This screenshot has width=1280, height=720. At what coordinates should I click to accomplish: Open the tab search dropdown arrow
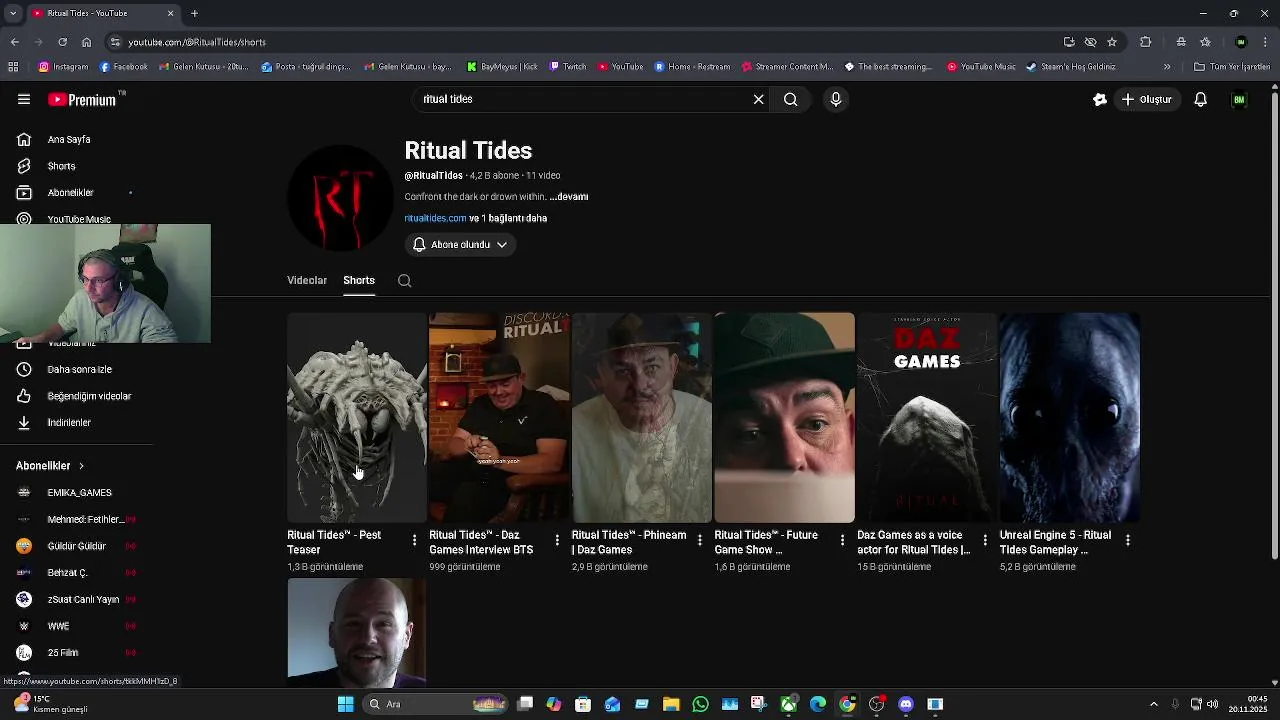13,13
